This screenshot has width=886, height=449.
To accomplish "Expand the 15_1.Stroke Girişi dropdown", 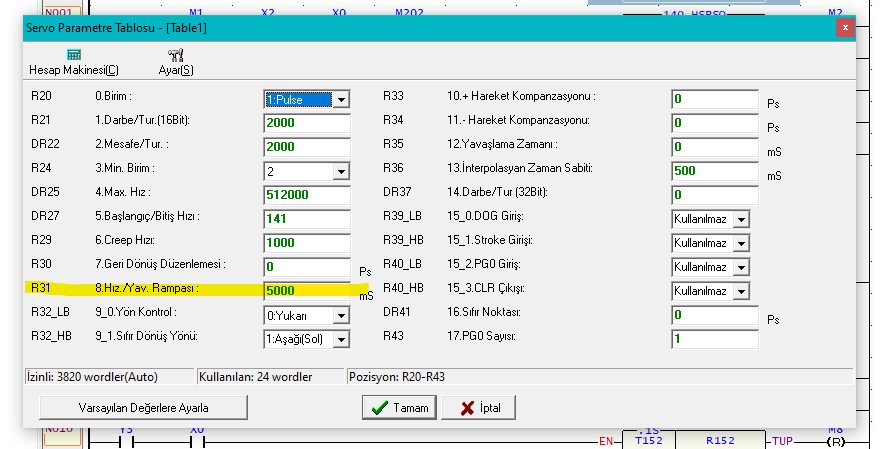I will coord(741,243).
